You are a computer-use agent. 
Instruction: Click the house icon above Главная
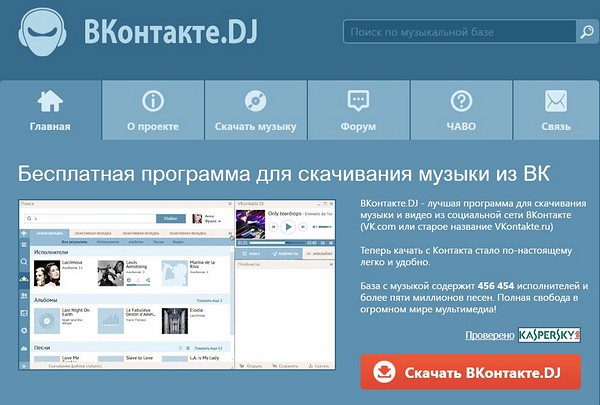coord(50,101)
